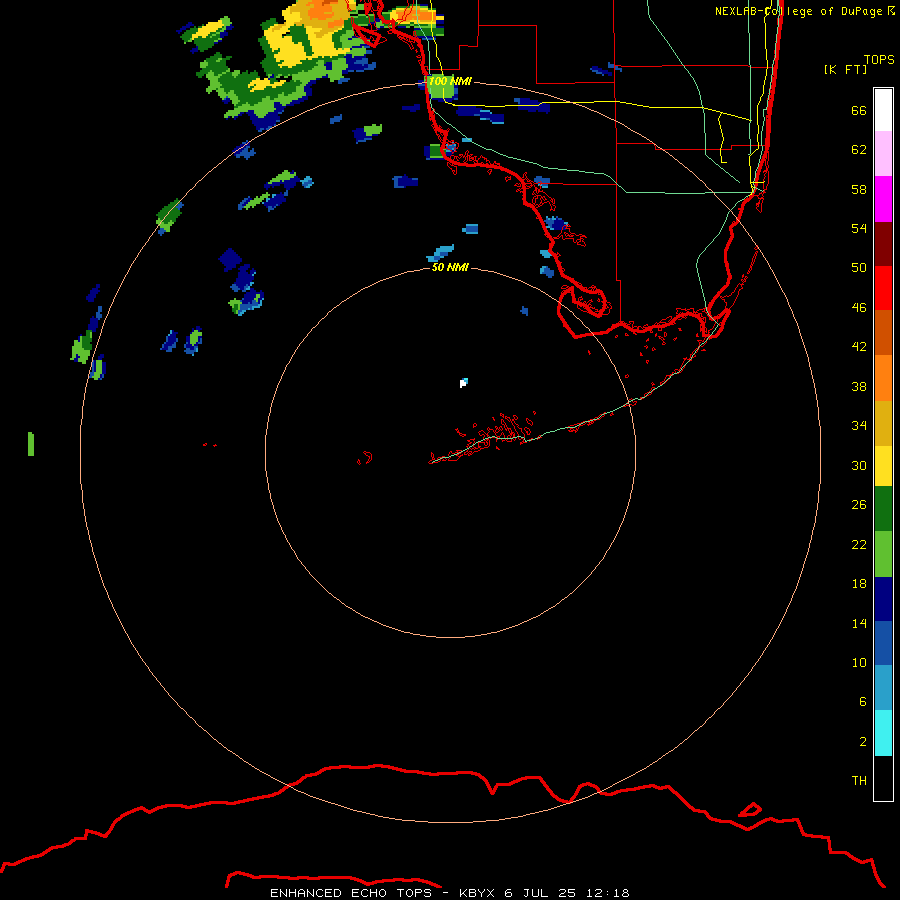Click legend value 58
This screenshot has height=900, width=900.
pyautogui.click(x=859, y=189)
